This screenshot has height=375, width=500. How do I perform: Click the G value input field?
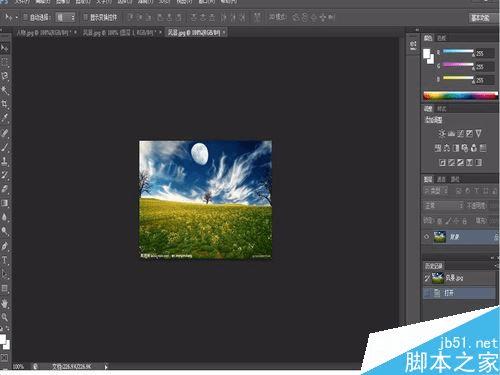point(485,67)
